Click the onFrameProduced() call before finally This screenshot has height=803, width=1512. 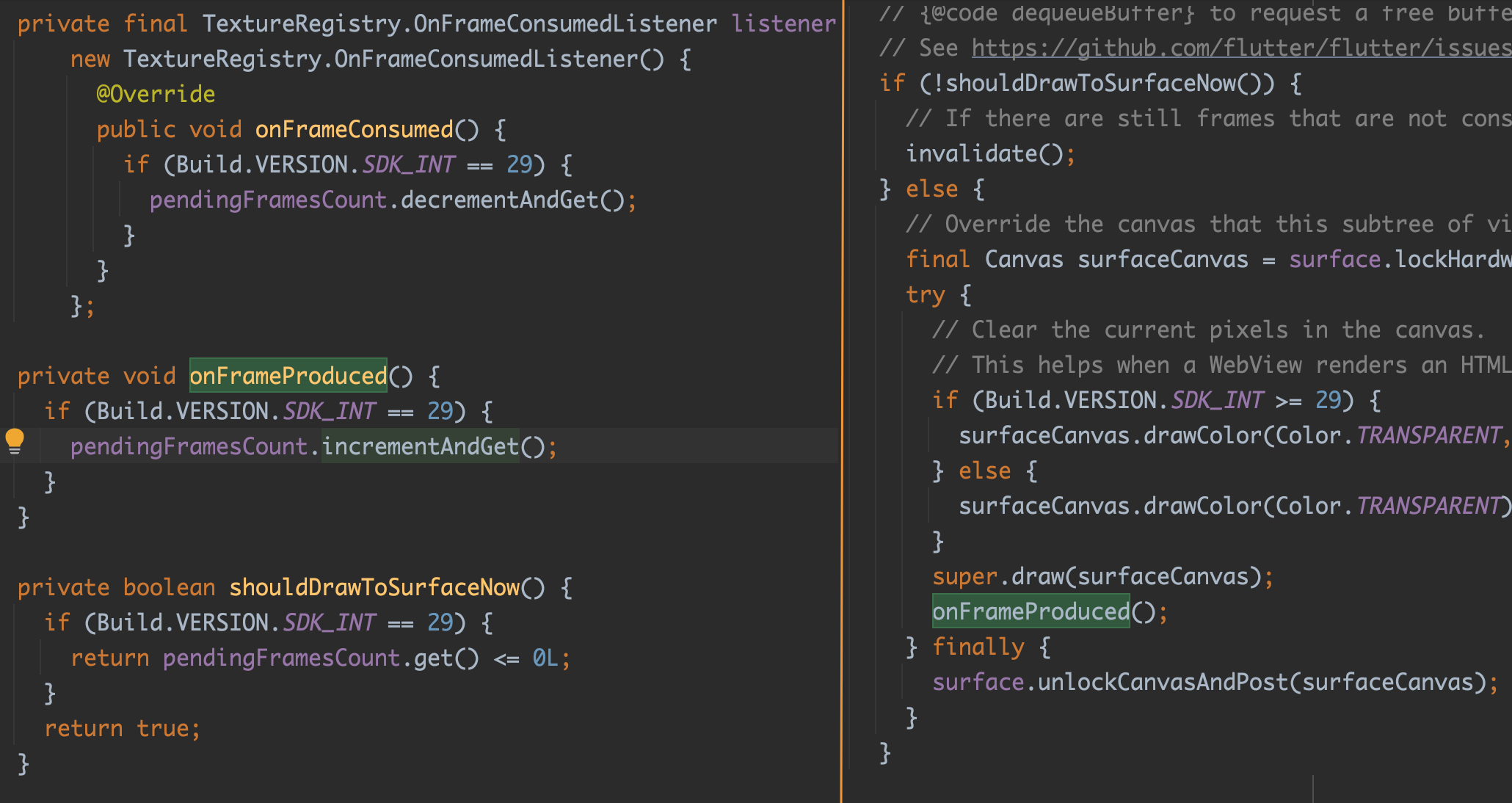[x=1031, y=611]
